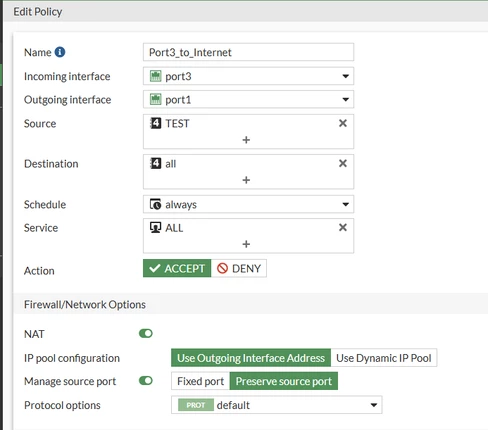Toggle the Manage source port switch
This screenshot has width=488, height=430.
point(146,381)
